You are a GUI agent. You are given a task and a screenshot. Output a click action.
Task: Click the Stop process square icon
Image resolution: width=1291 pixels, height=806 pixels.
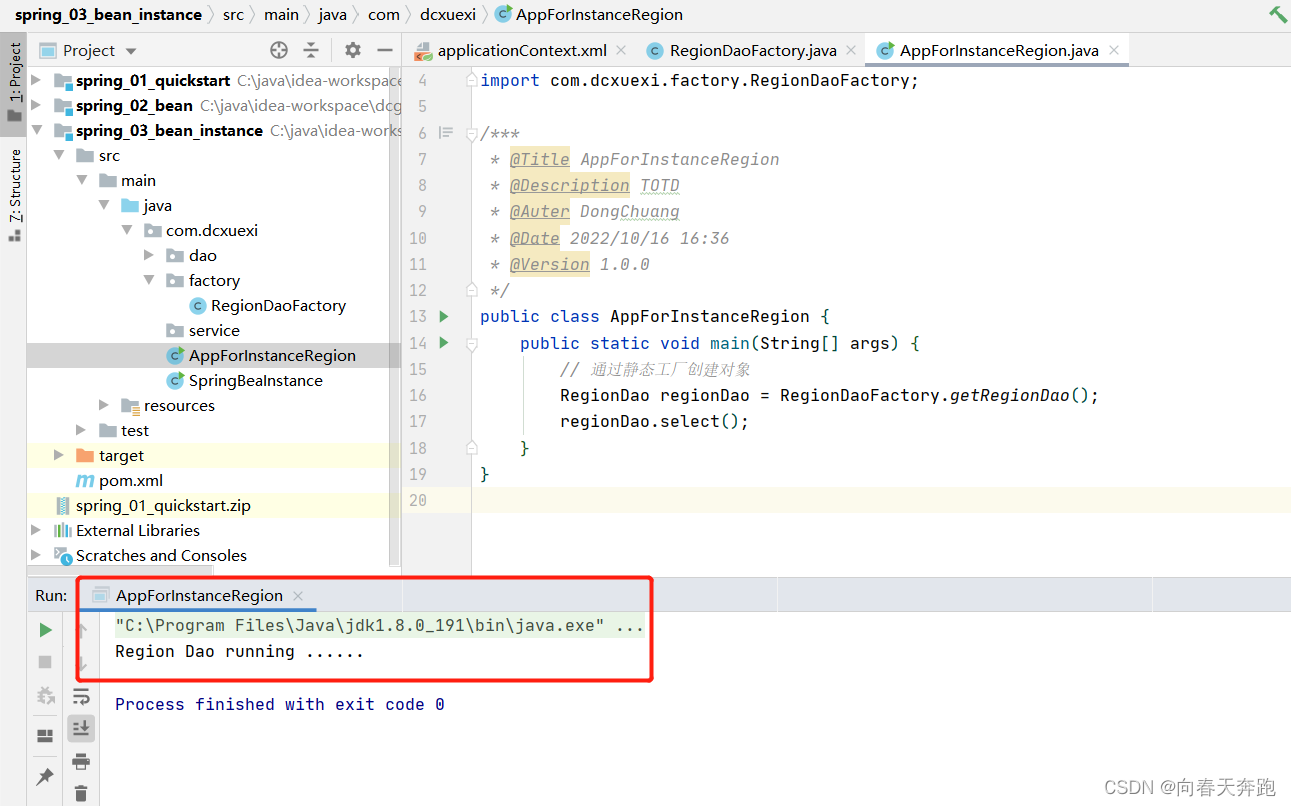click(45, 662)
